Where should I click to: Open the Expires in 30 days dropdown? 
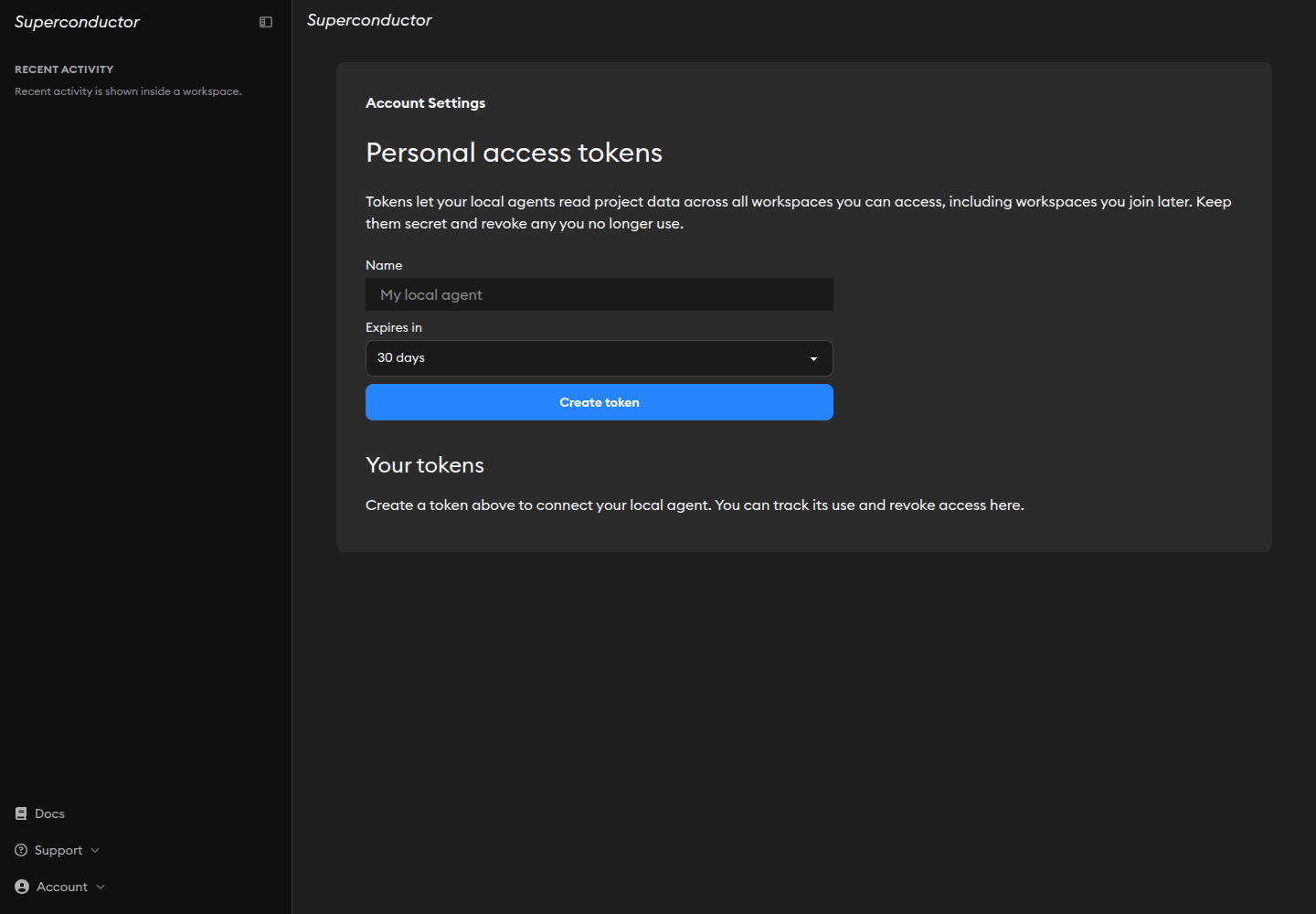(x=600, y=358)
